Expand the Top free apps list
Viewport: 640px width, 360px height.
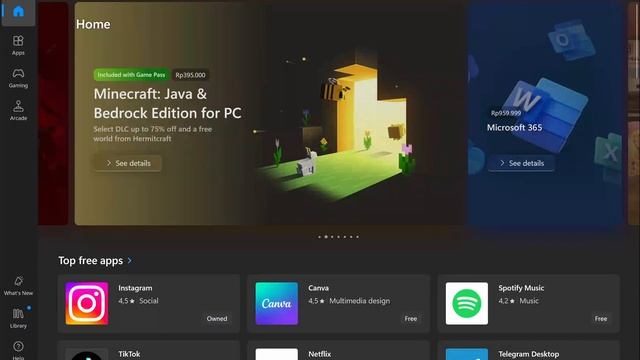[x=130, y=260]
